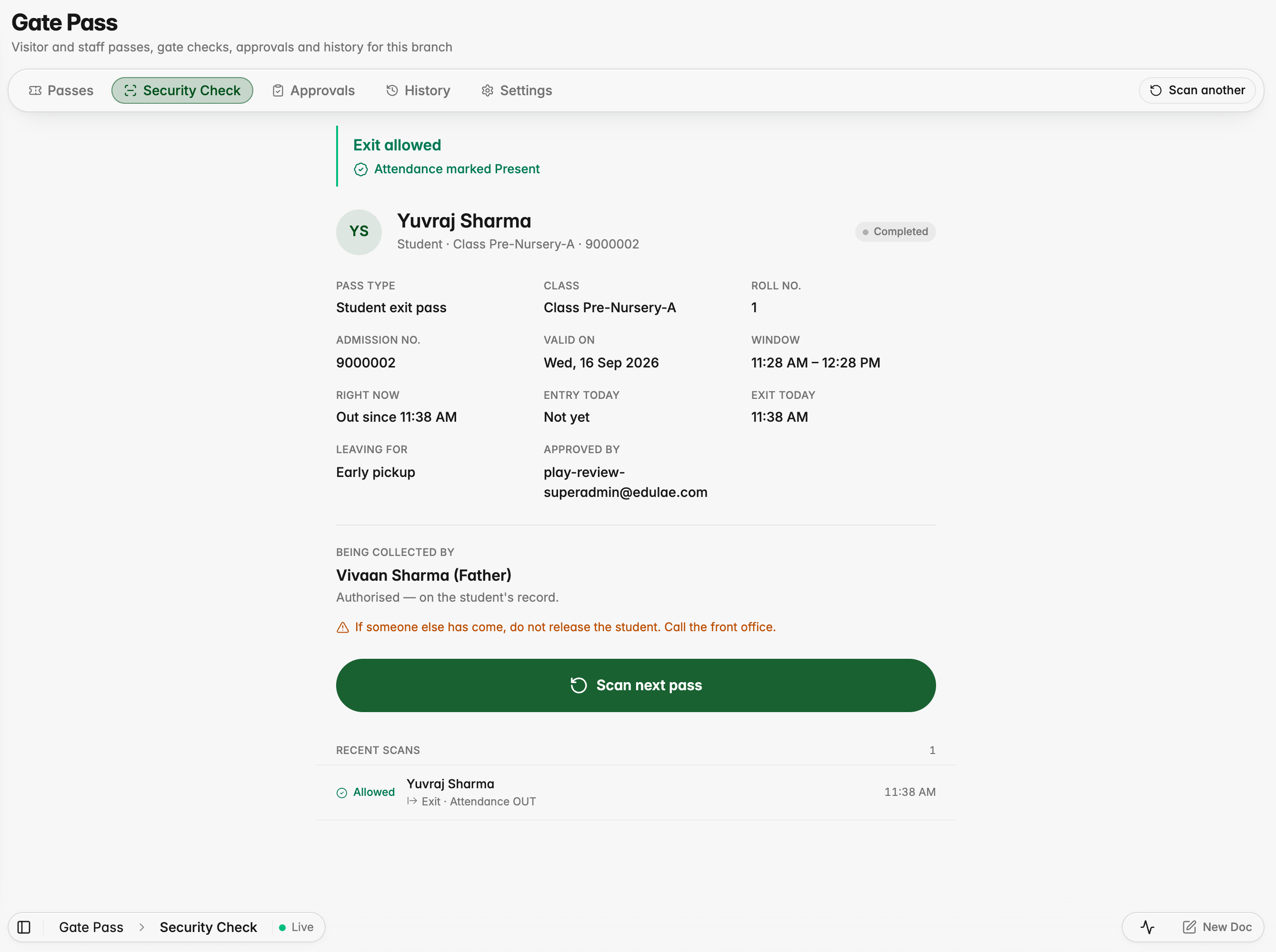Screen dimensions: 1276x952
Task: Click 'Not yet' entry value
Action: (x=567, y=417)
